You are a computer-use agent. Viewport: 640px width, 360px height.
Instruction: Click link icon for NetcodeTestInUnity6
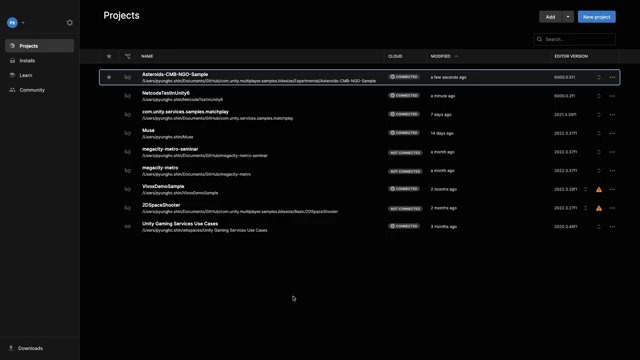click(128, 96)
